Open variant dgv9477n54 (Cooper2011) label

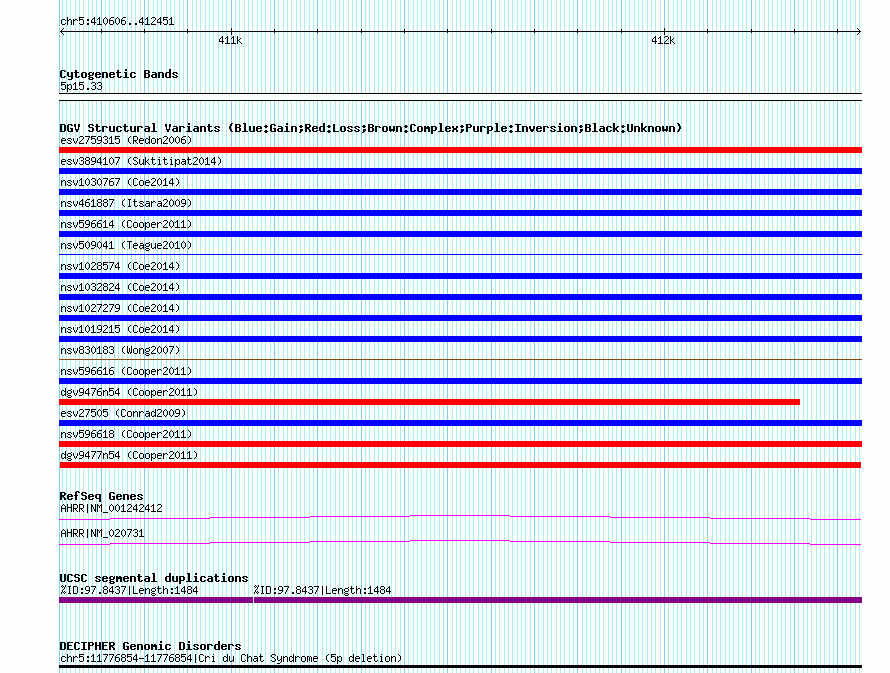[x=129, y=455]
